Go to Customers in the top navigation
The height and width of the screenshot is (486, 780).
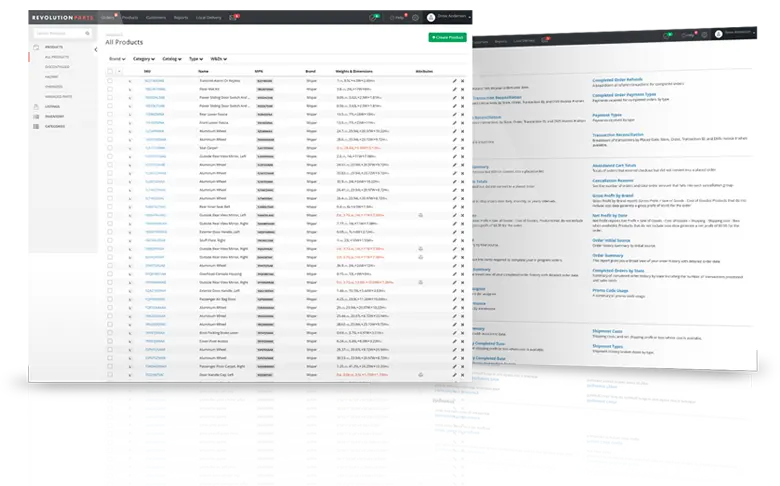click(156, 17)
